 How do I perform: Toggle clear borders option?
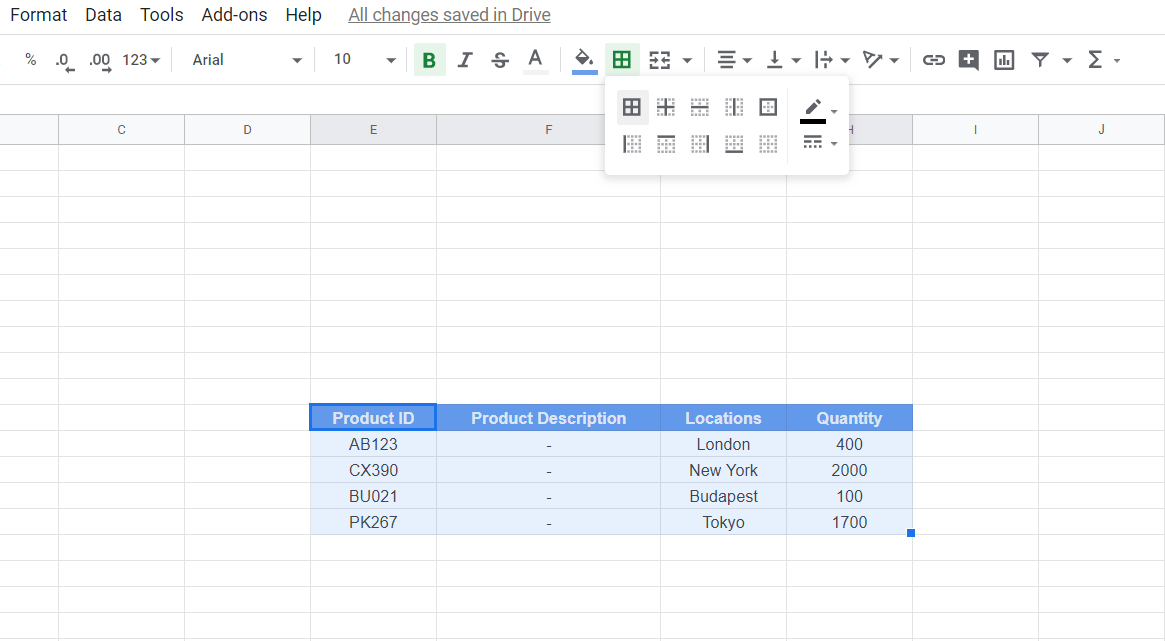[x=768, y=143]
